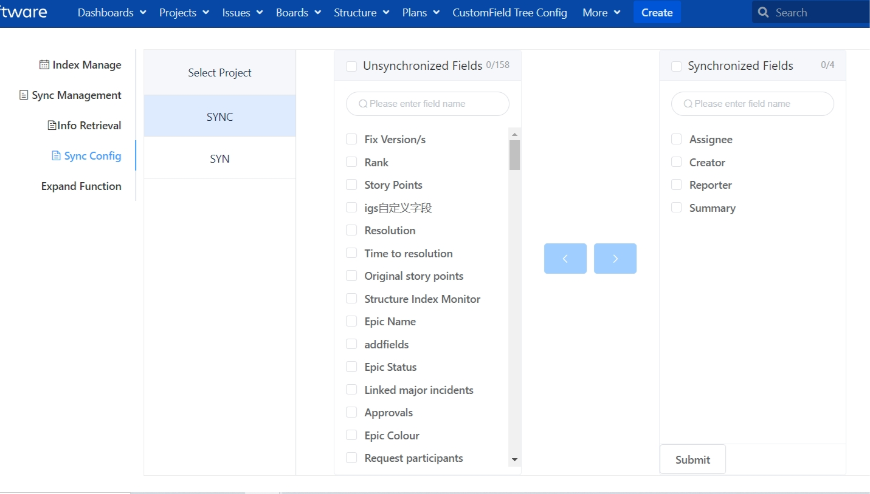Click the move-left arrow transfer button
Screen dimensions: 870x494
click(565, 258)
